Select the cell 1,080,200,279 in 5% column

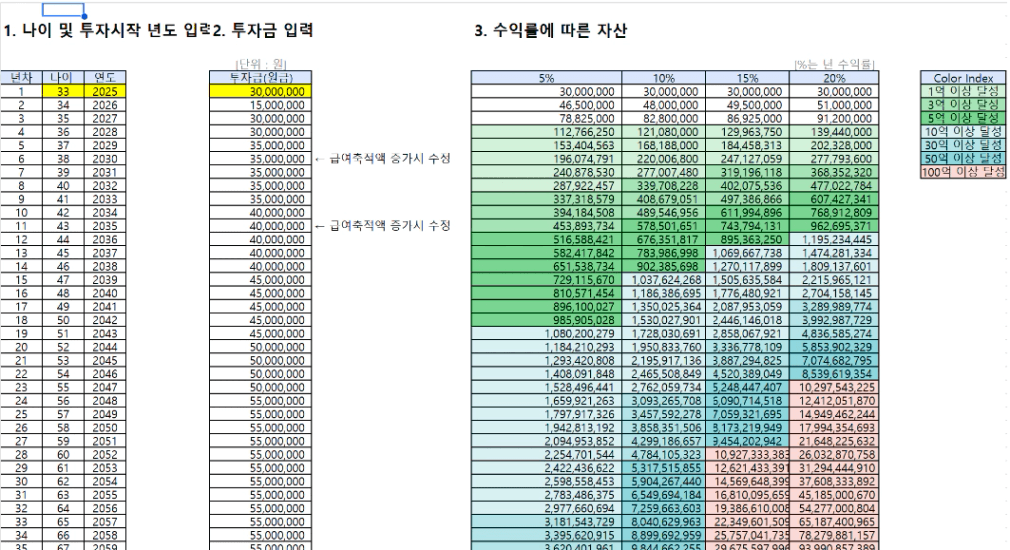[546, 334]
